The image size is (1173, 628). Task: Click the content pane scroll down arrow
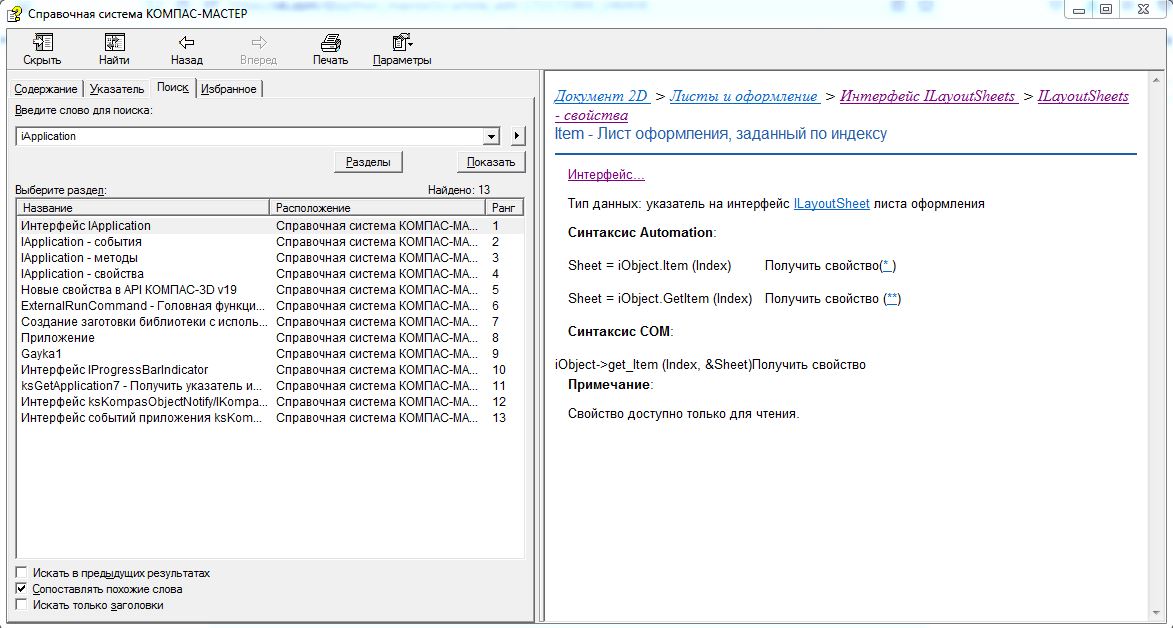tap(1156, 612)
